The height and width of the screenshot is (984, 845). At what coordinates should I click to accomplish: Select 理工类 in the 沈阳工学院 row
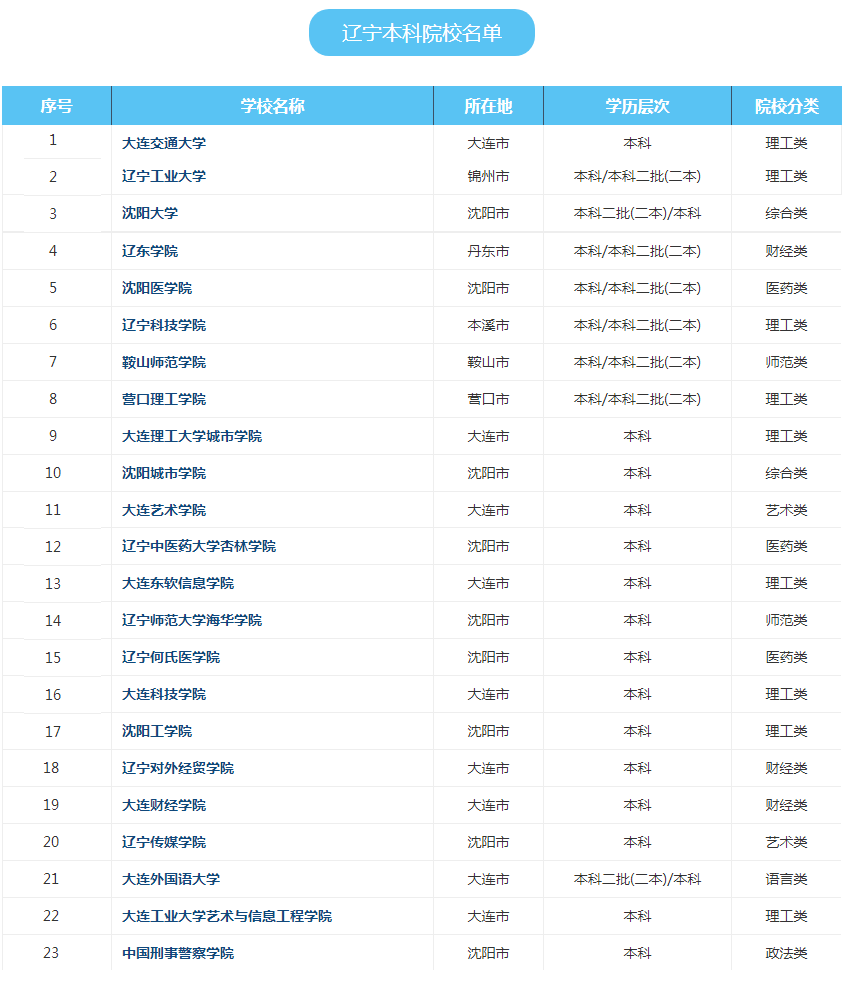pos(787,732)
